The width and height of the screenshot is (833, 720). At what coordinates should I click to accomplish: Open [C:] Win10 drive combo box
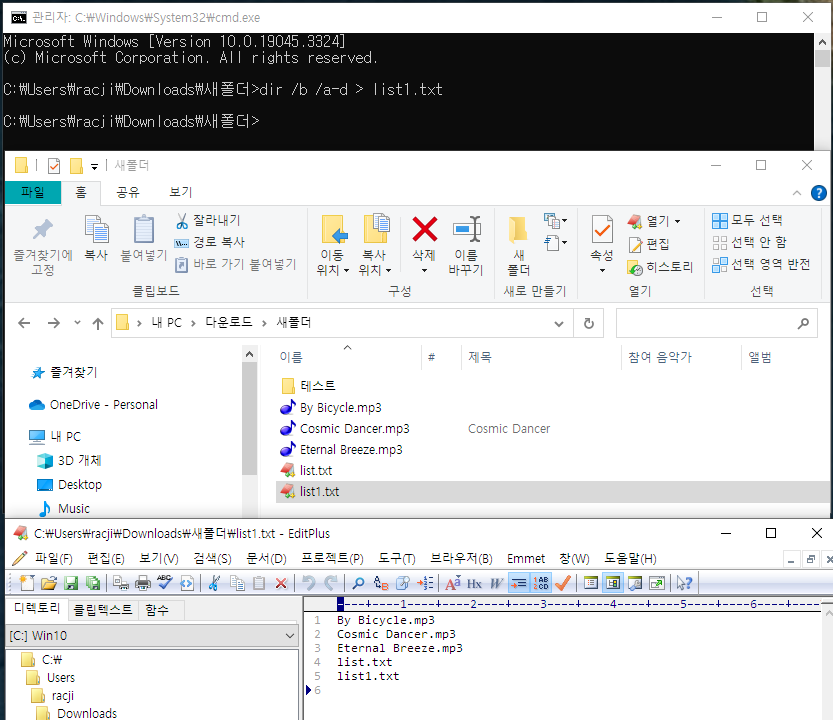click(x=152, y=636)
